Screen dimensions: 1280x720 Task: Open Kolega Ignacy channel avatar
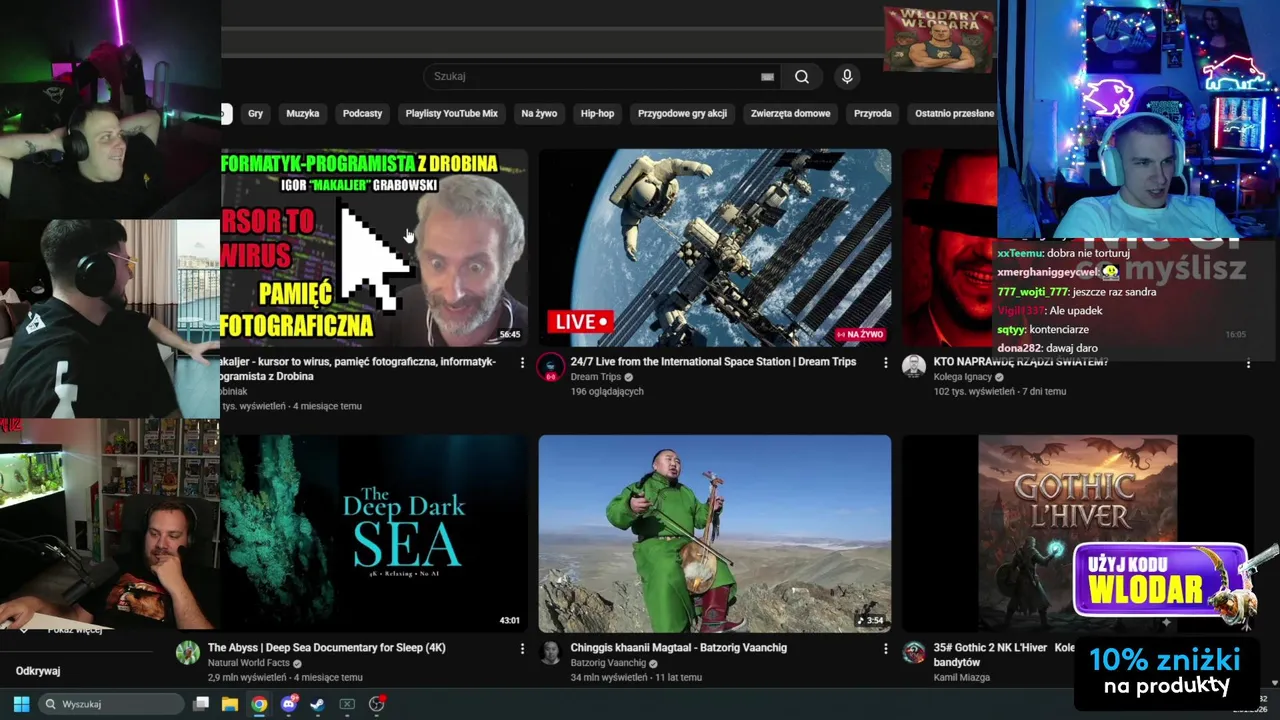tap(913, 367)
